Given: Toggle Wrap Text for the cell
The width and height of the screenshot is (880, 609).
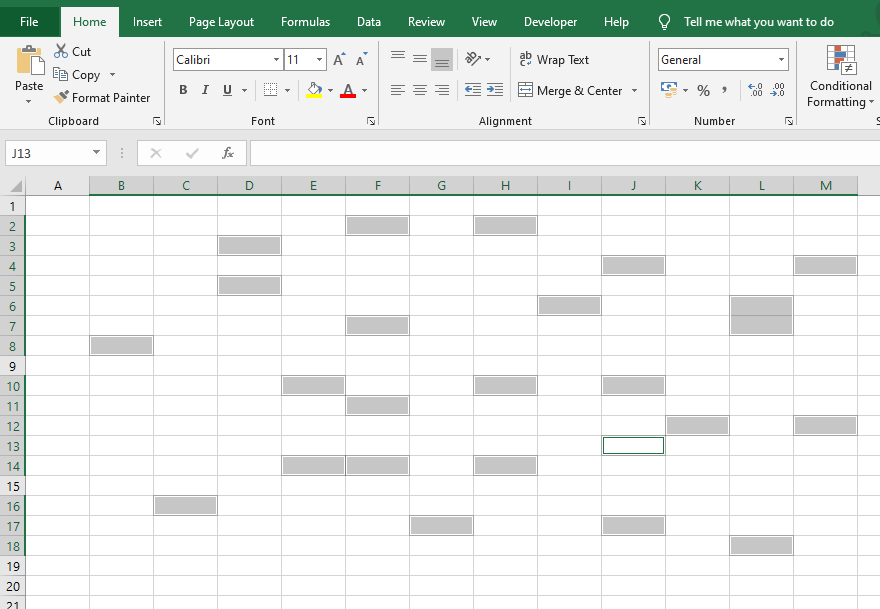Looking at the screenshot, I should coord(553,59).
